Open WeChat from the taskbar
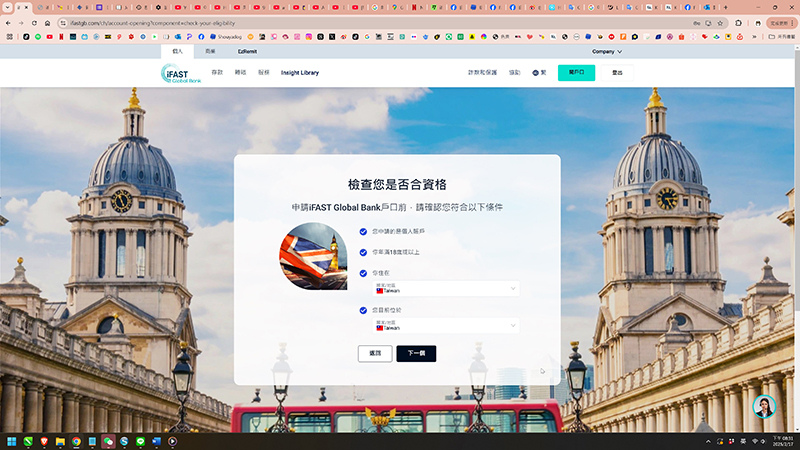The width and height of the screenshot is (800, 450). 108,441
